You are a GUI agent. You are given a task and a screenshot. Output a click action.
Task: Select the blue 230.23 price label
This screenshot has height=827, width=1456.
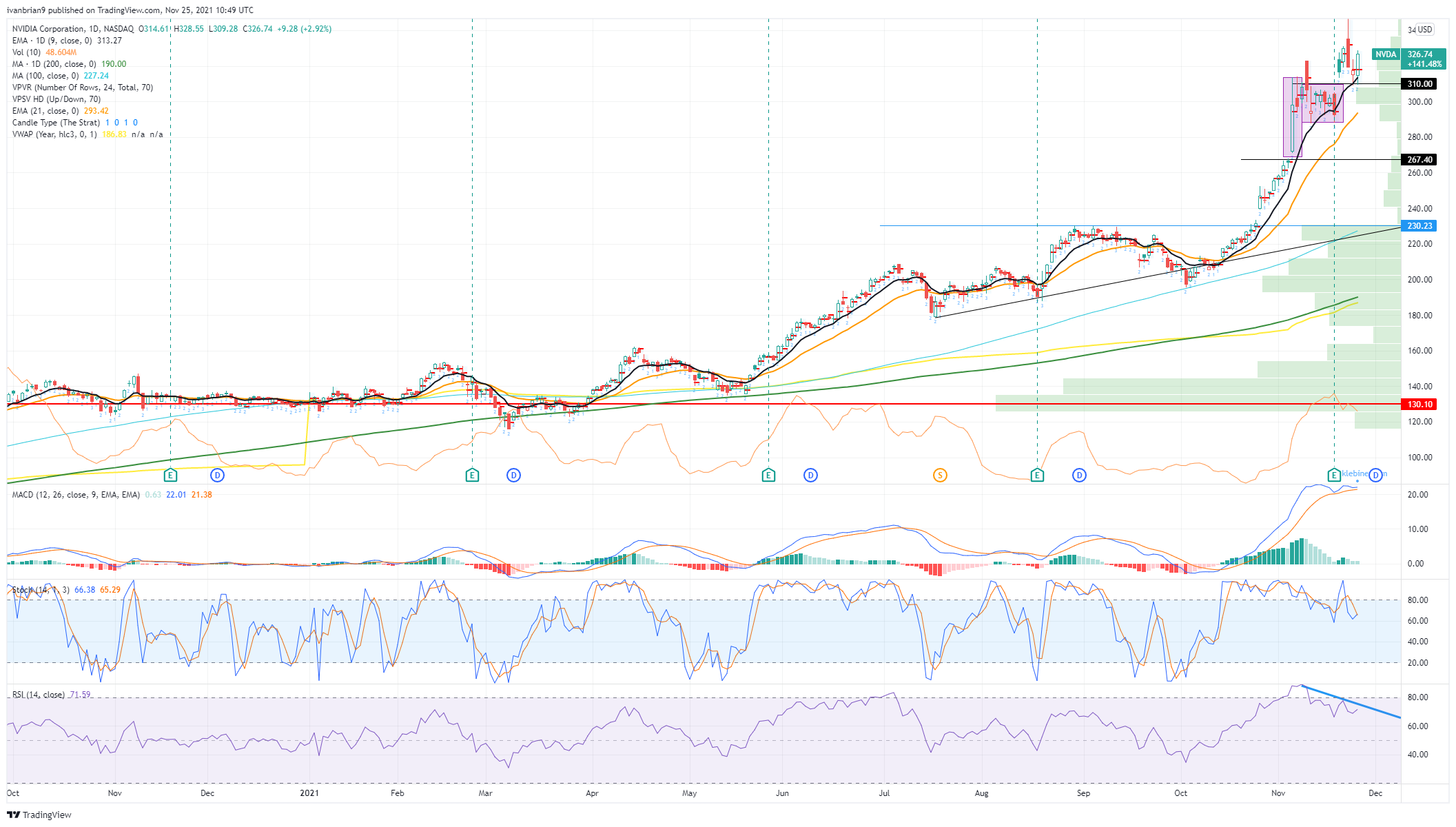click(1419, 226)
